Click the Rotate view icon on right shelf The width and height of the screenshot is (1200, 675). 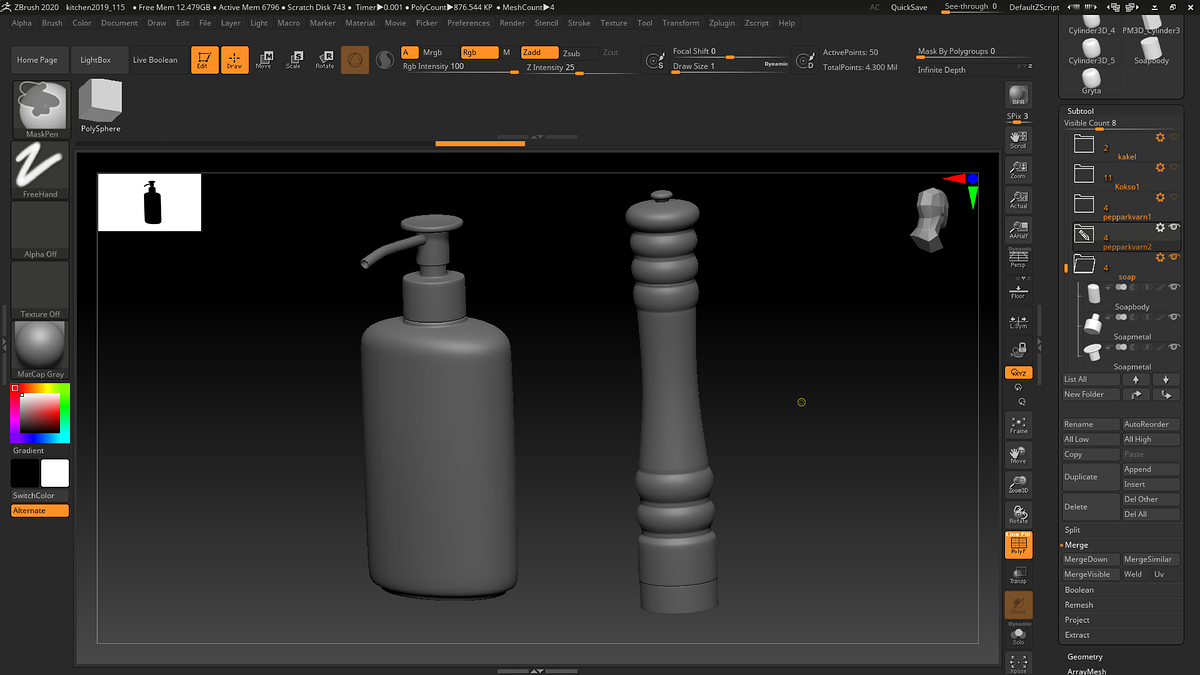pyautogui.click(x=1018, y=515)
